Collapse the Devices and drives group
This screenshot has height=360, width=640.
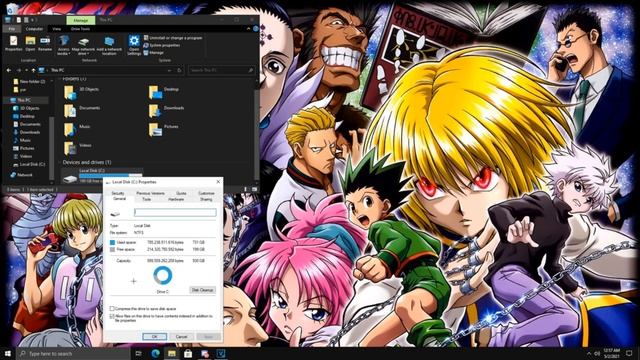coord(60,162)
